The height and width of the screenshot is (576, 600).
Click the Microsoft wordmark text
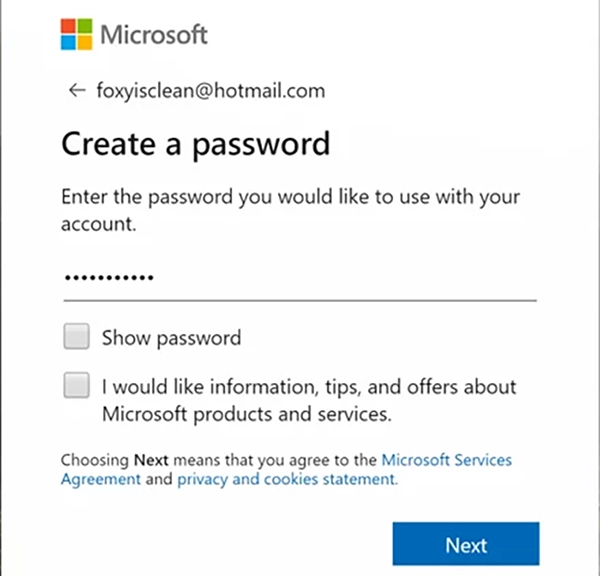coord(154,35)
